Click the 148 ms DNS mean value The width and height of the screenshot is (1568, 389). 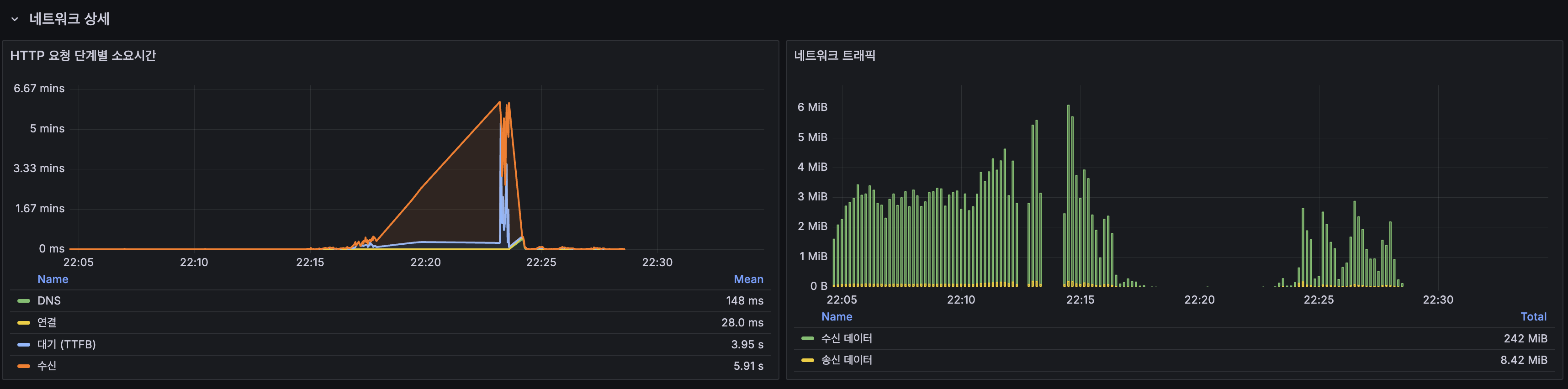(x=744, y=301)
